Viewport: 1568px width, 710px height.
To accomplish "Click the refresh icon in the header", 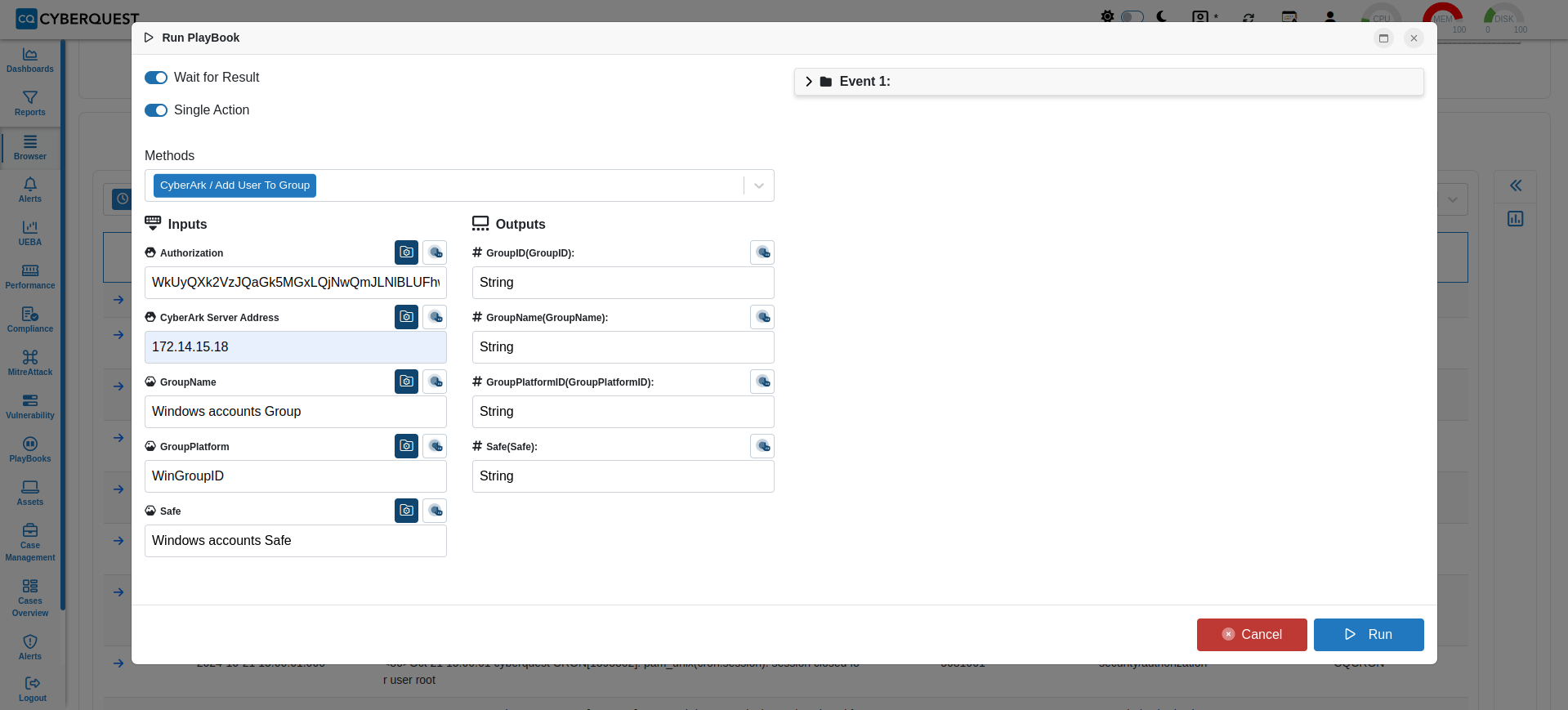I will pyautogui.click(x=1249, y=17).
